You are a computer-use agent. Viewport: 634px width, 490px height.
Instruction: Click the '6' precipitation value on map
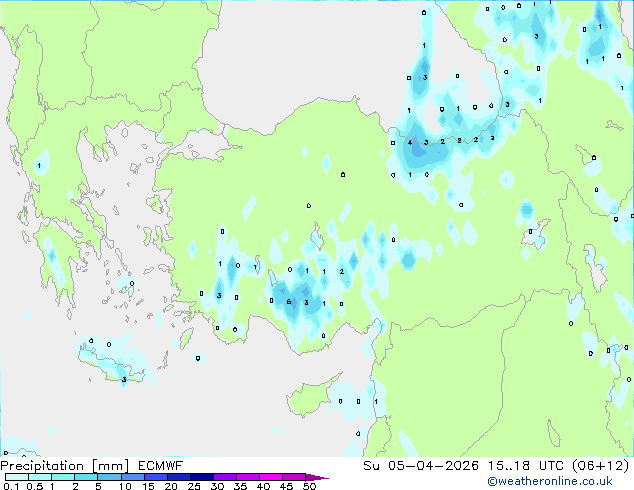coord(289,302)
